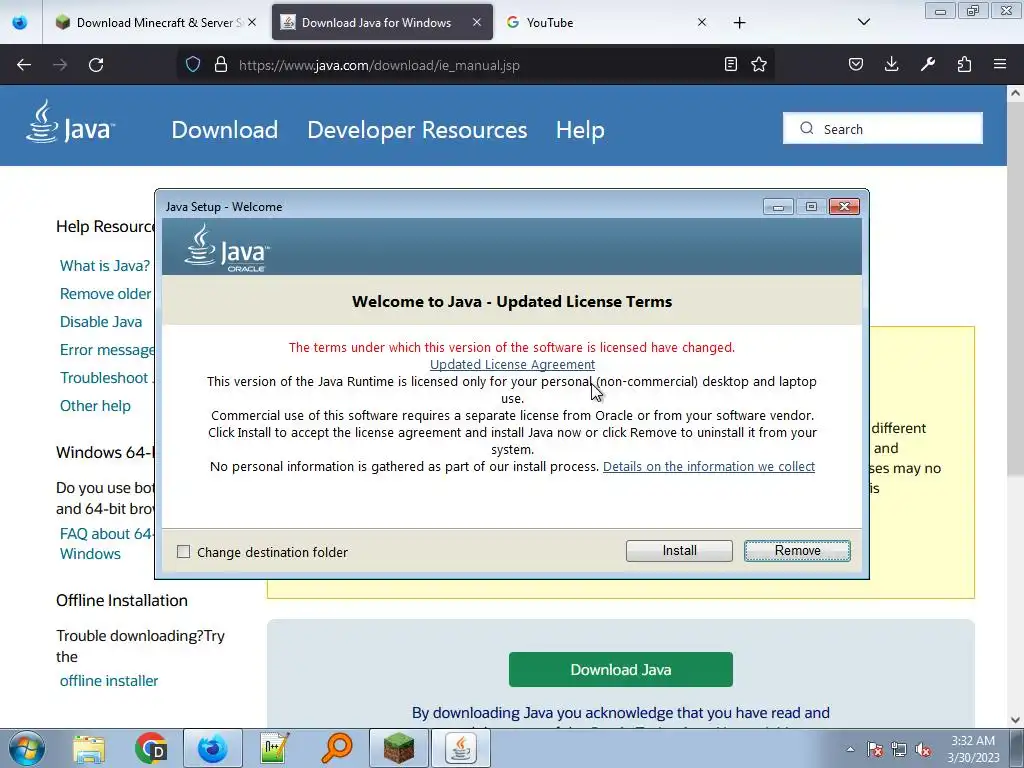Image resolution: width=1024 pixels, height=768 pixels.
Task: Bookmark this page with the star
Action: point(759,64)
